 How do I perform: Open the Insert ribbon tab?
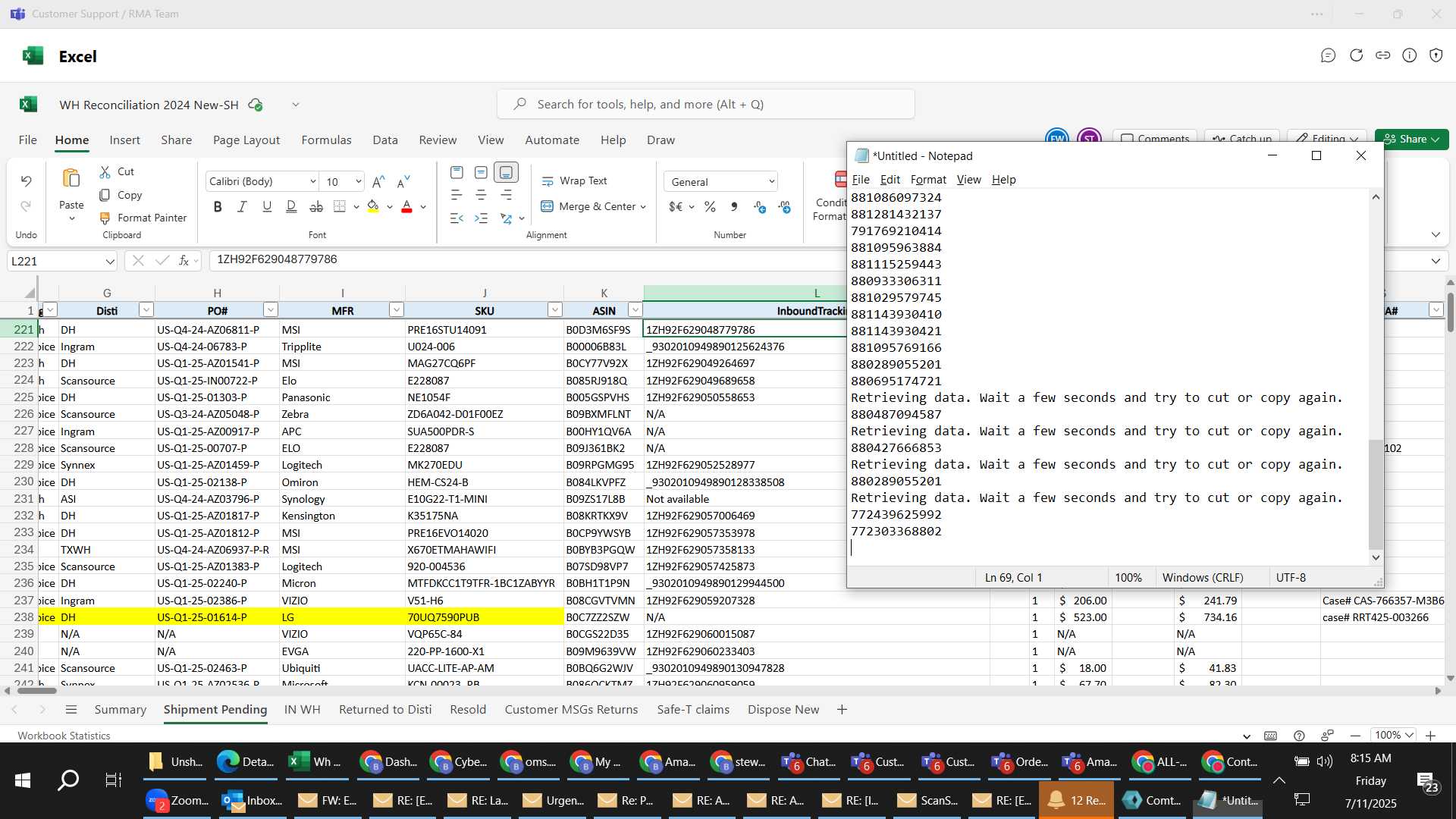tap(124, 140)
